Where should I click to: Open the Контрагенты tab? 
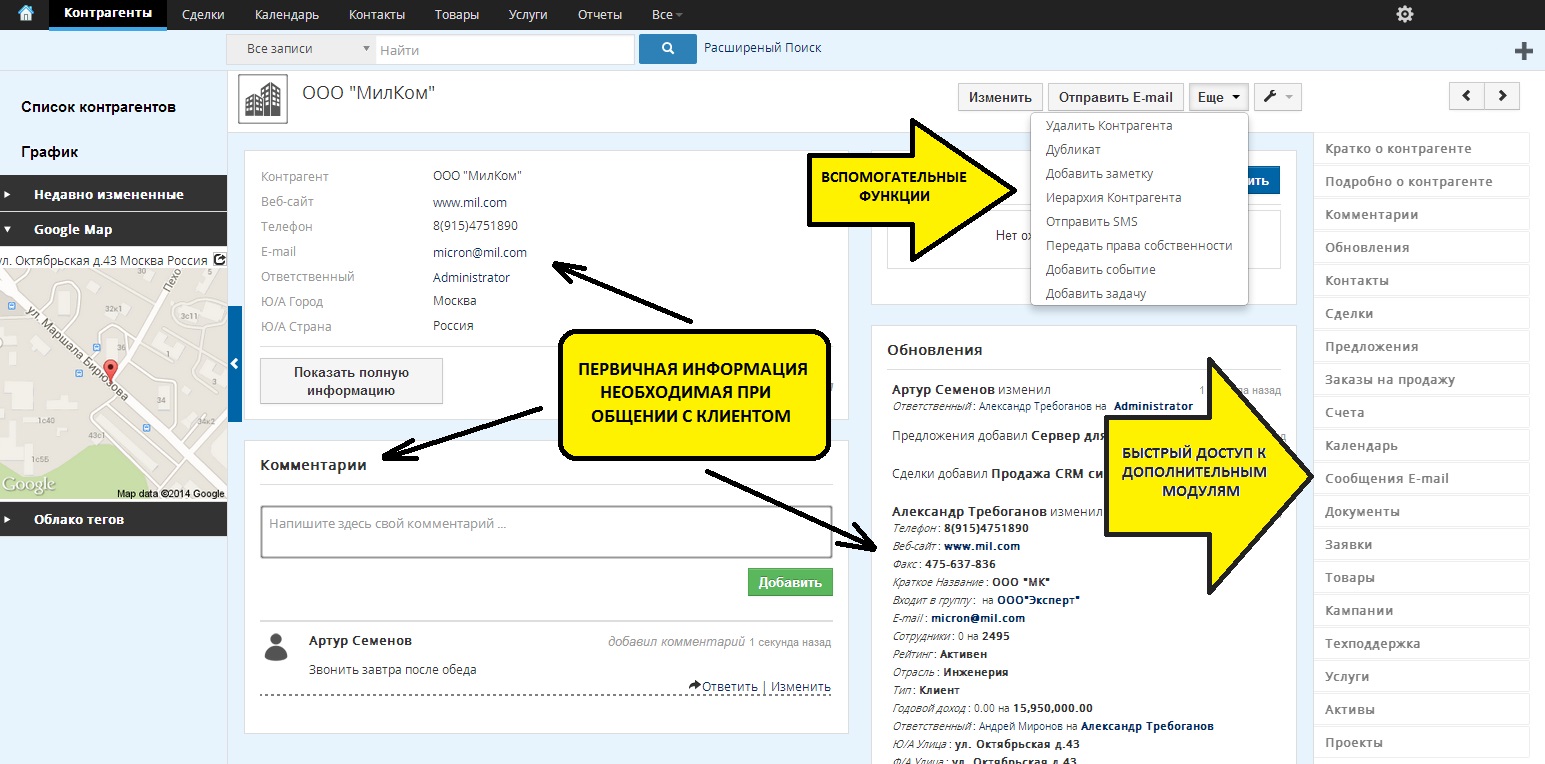click(x=108, y=14)
